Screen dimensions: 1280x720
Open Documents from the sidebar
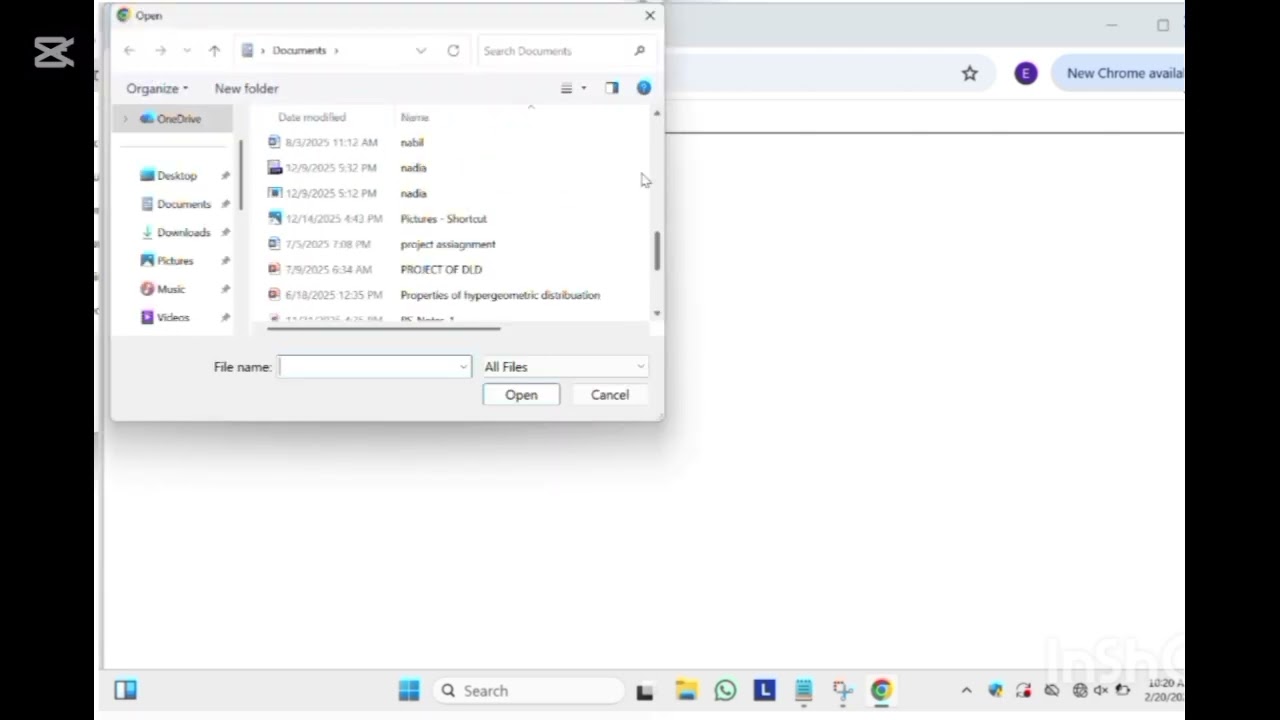[184, 204]
